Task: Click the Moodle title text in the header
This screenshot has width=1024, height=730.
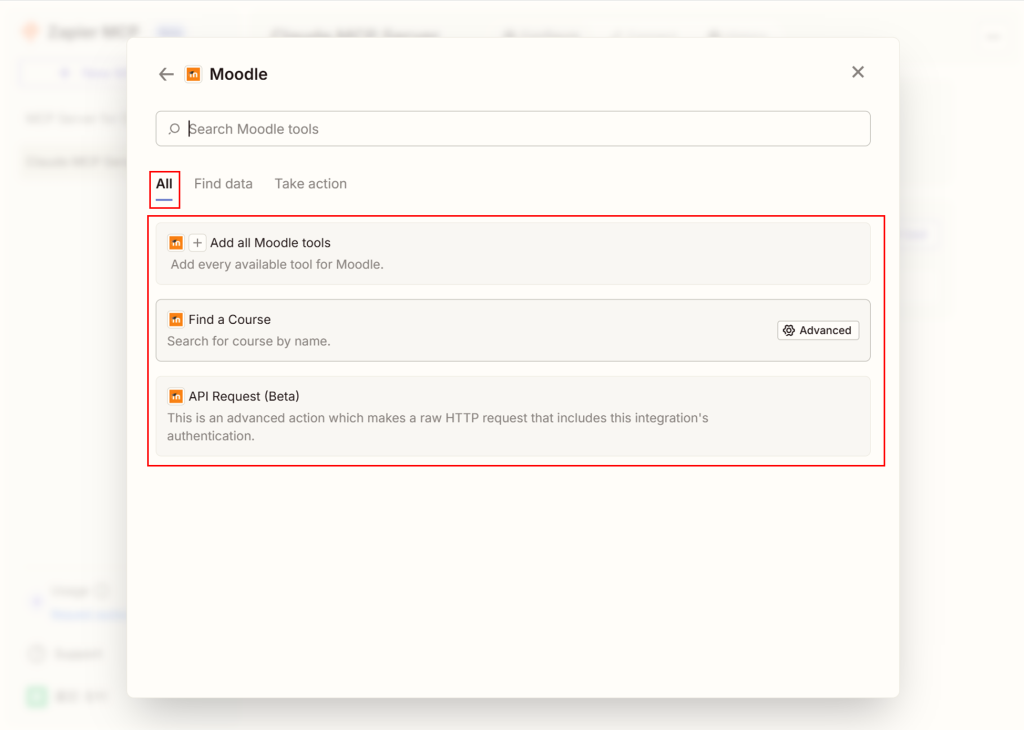Action: pyautogui.click(x=238, y=74)
